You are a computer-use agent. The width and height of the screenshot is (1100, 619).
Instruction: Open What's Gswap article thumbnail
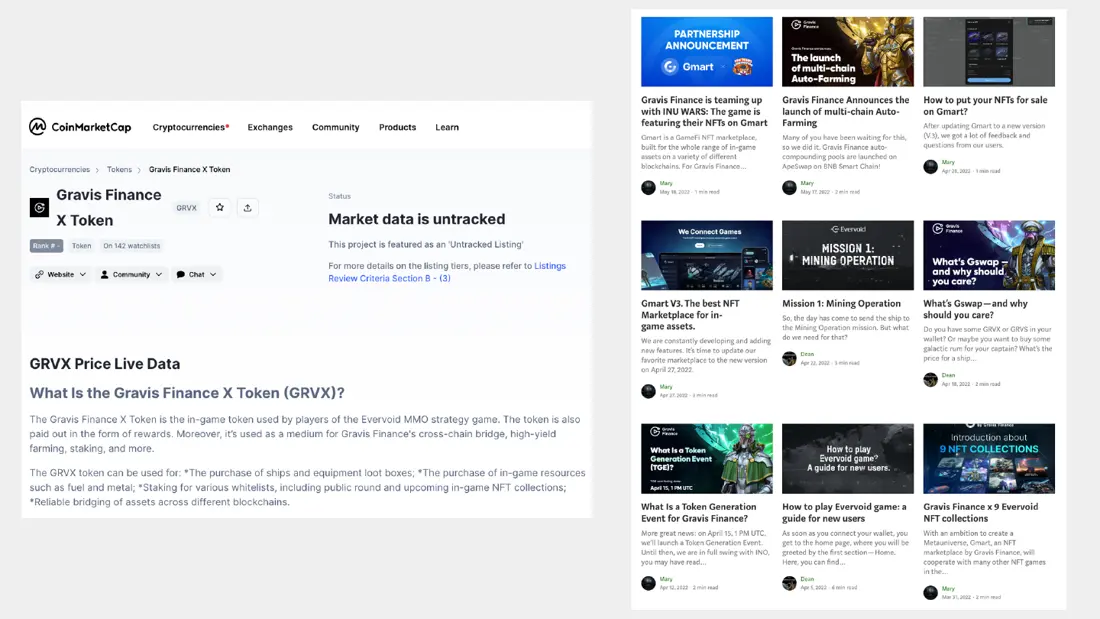[988, 255]
